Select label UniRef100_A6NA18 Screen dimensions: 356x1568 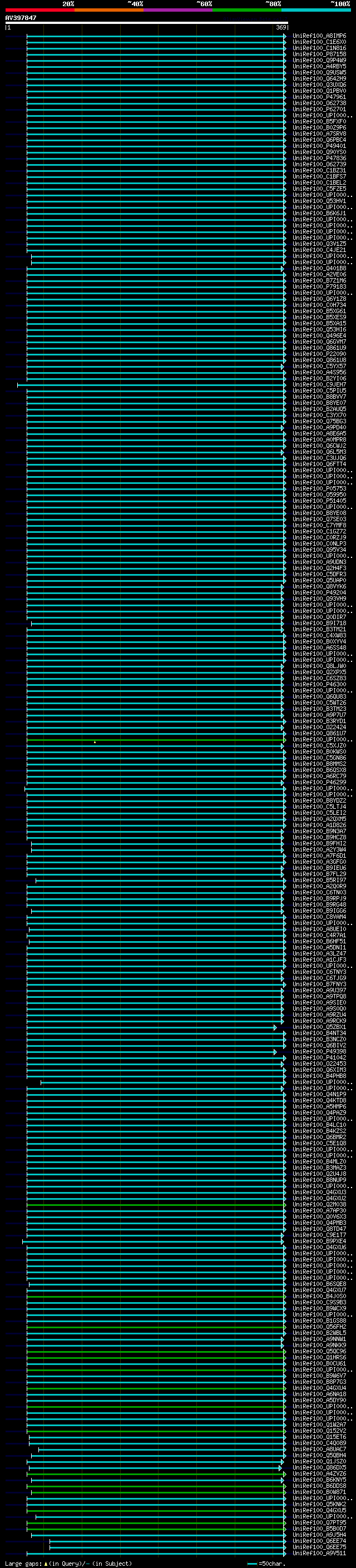click(x=319, y=1394)
